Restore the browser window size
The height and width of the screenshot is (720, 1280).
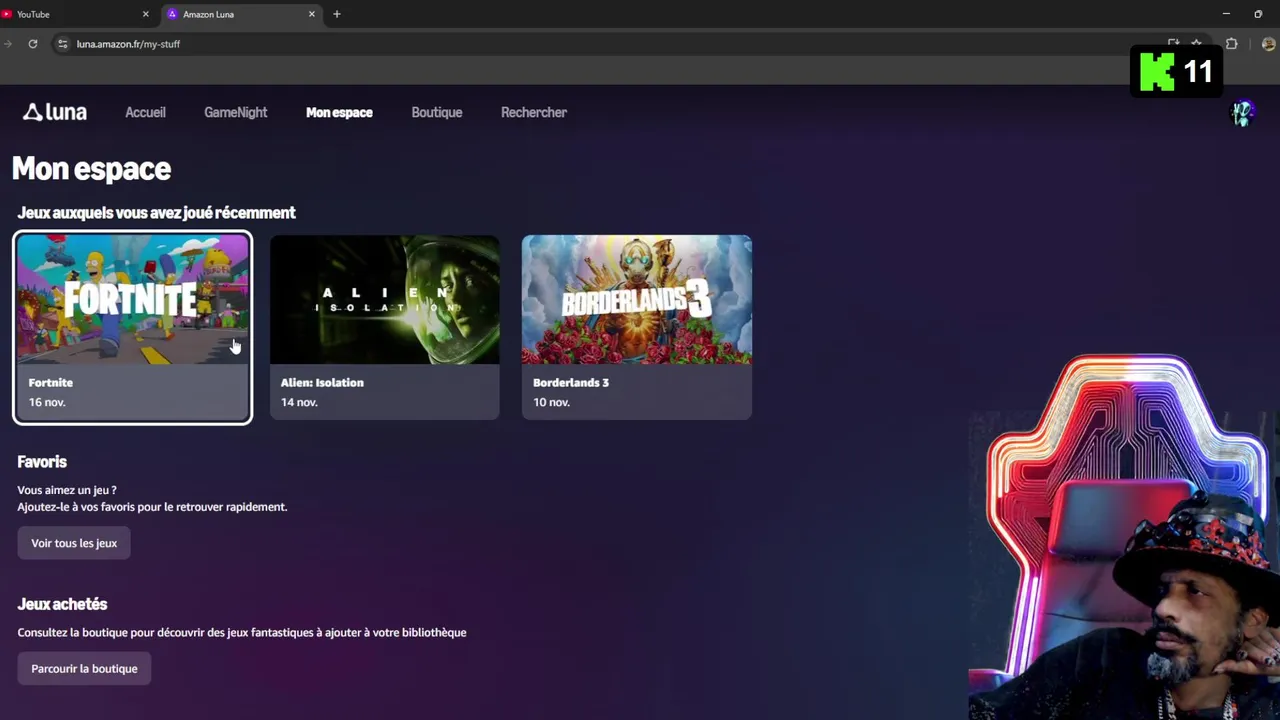click(1258, 14)
